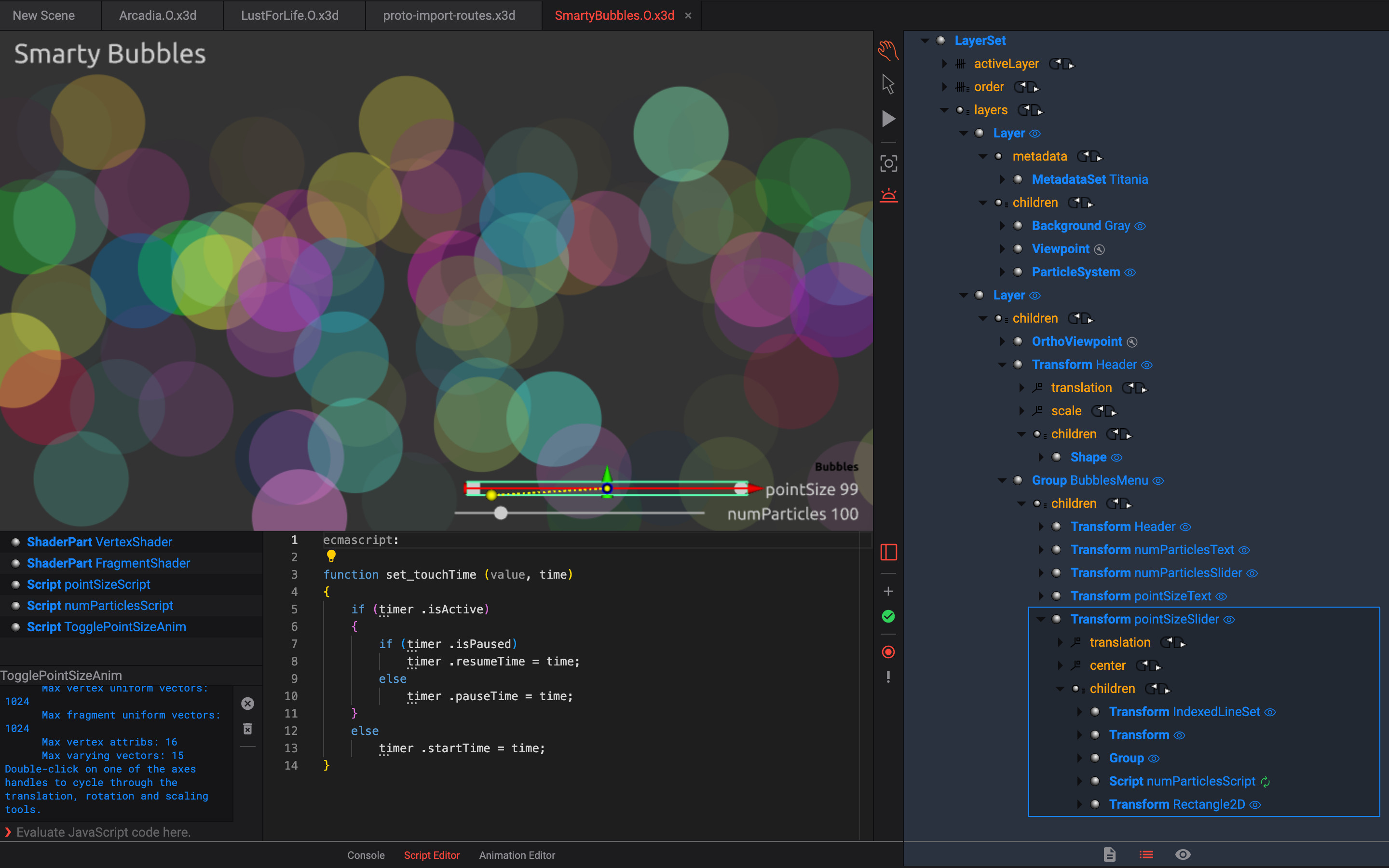Hide the Background Gray node

(1140, 226)
